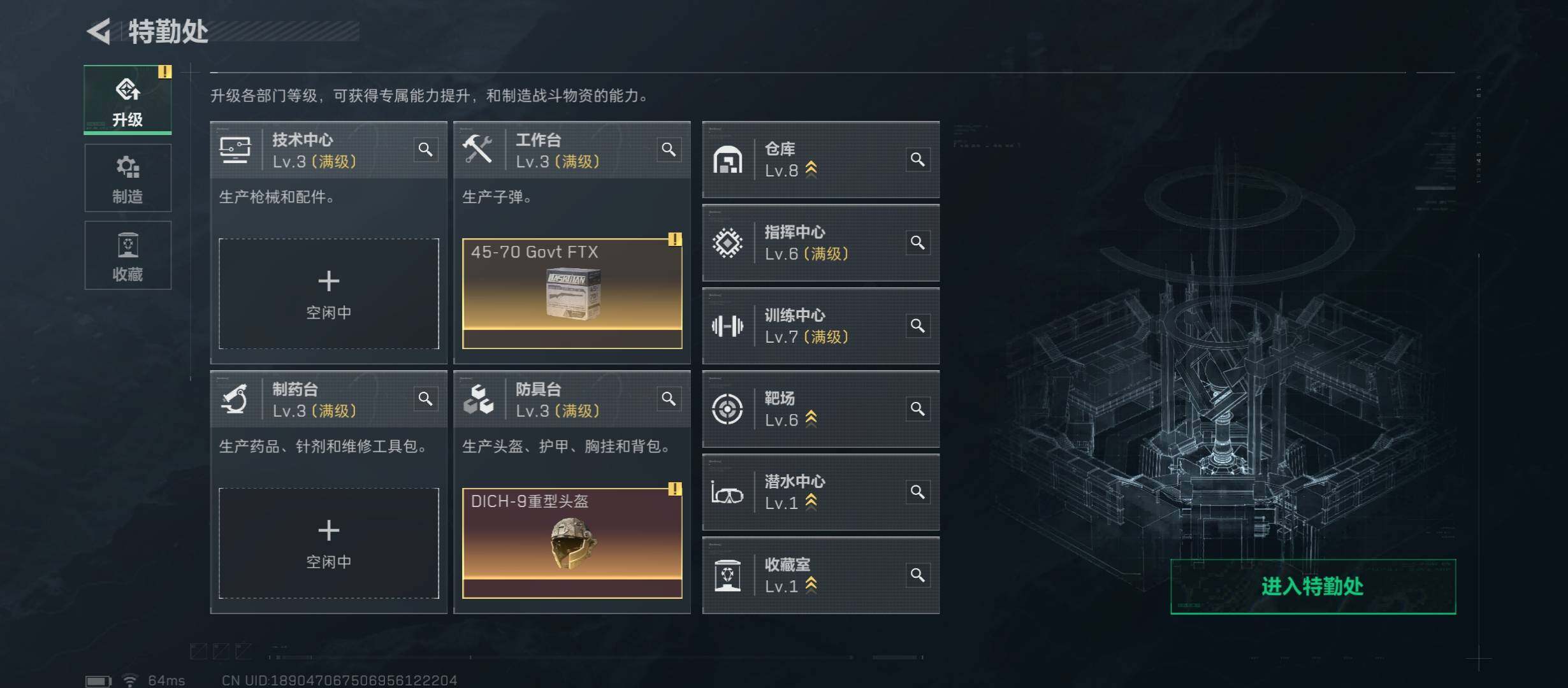Open the 收藏 tab
1568x688 pixels.
(x=127, y=255)
